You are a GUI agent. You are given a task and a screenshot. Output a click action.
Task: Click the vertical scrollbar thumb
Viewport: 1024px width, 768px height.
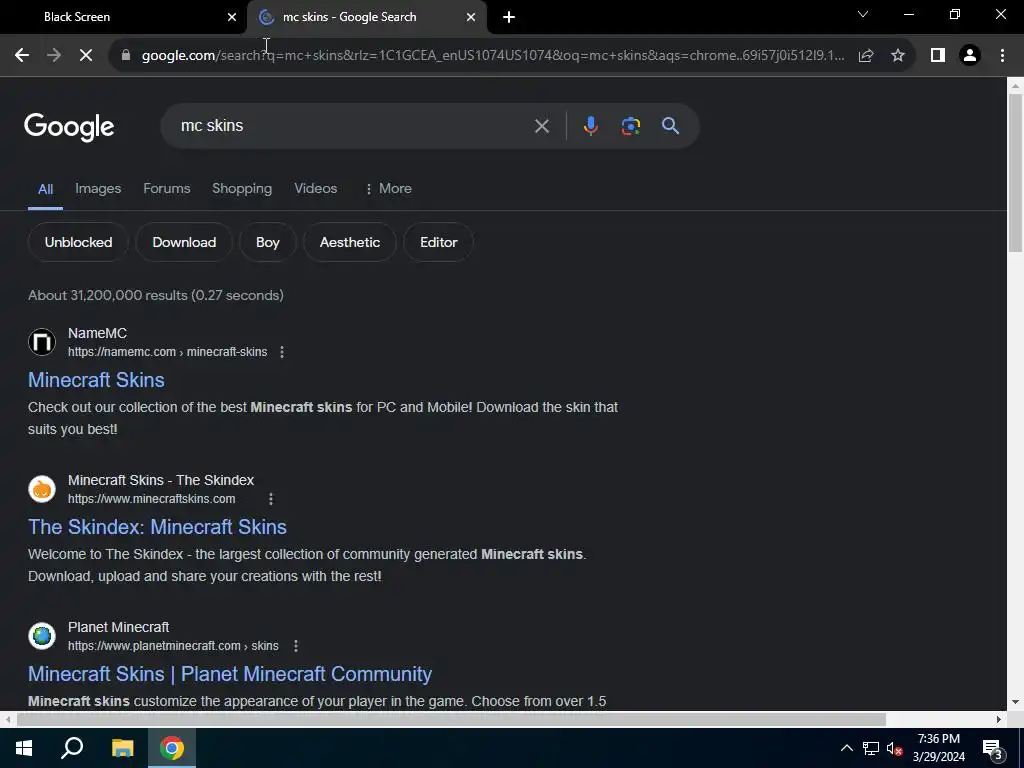coord(1015,173)
